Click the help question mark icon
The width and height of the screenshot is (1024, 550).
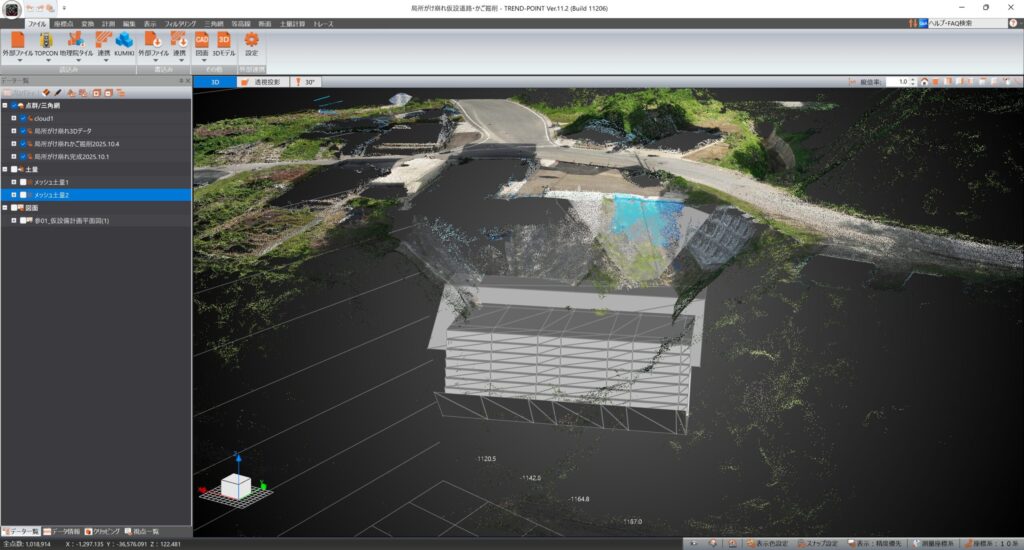point(1014,23)
